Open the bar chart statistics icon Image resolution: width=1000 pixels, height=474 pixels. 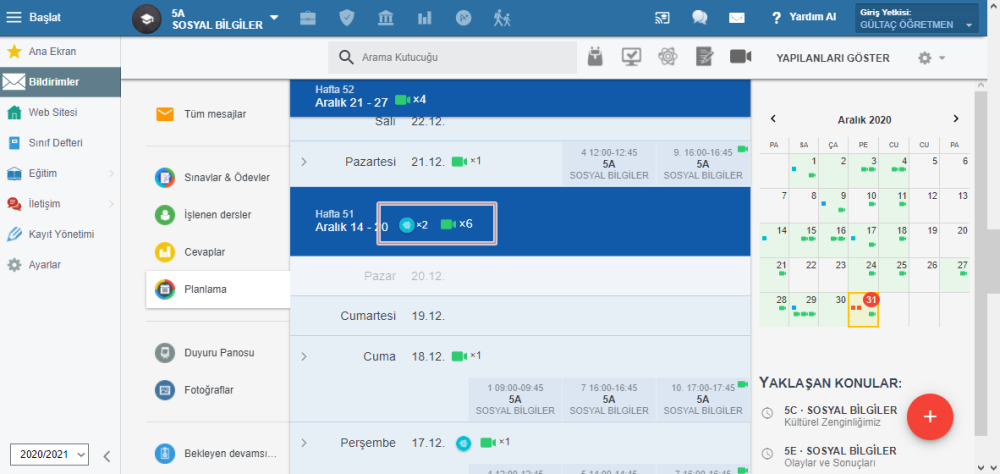click(424, 18)
